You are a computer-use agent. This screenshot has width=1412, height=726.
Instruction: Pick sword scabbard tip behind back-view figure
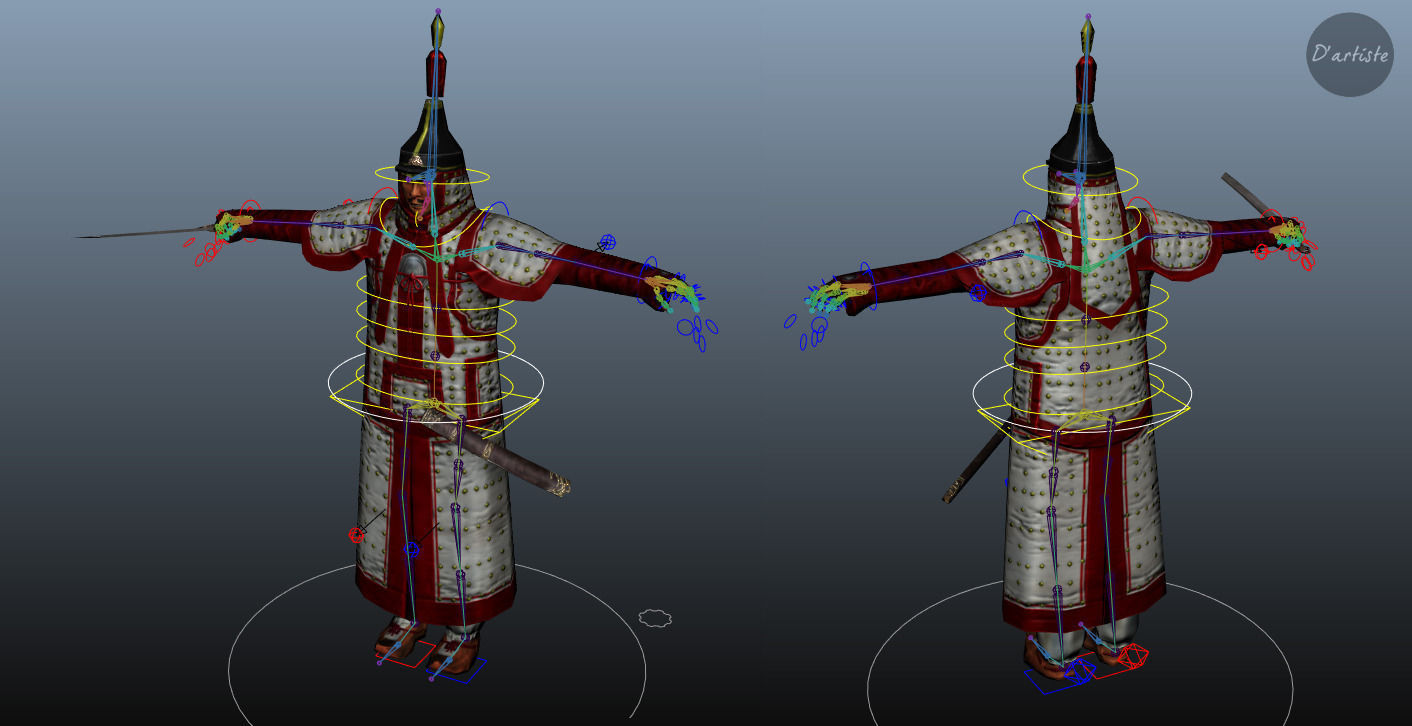click(x=952, y=492)
